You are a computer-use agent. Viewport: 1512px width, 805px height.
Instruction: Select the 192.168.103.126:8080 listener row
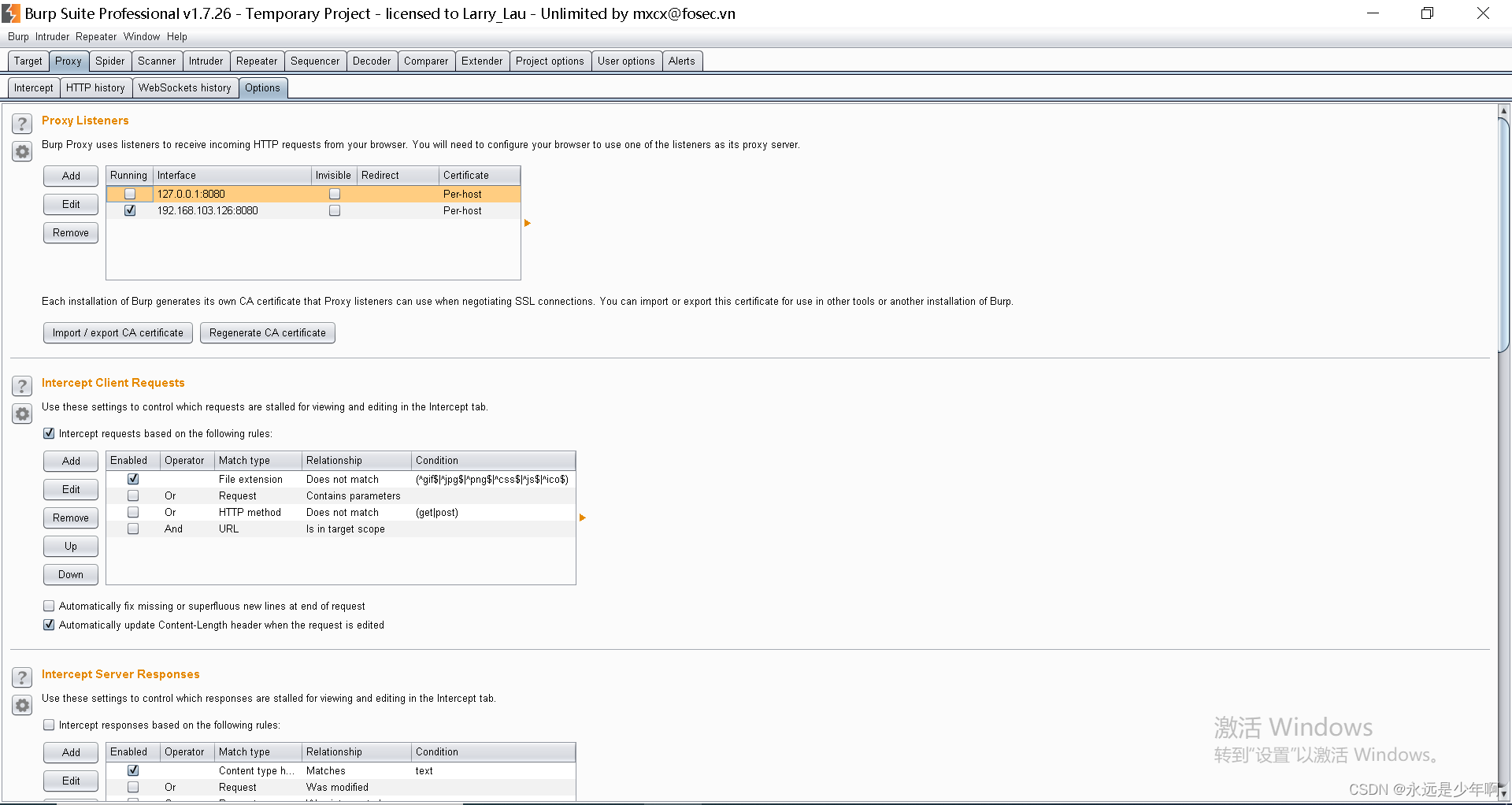click(313, 210)
